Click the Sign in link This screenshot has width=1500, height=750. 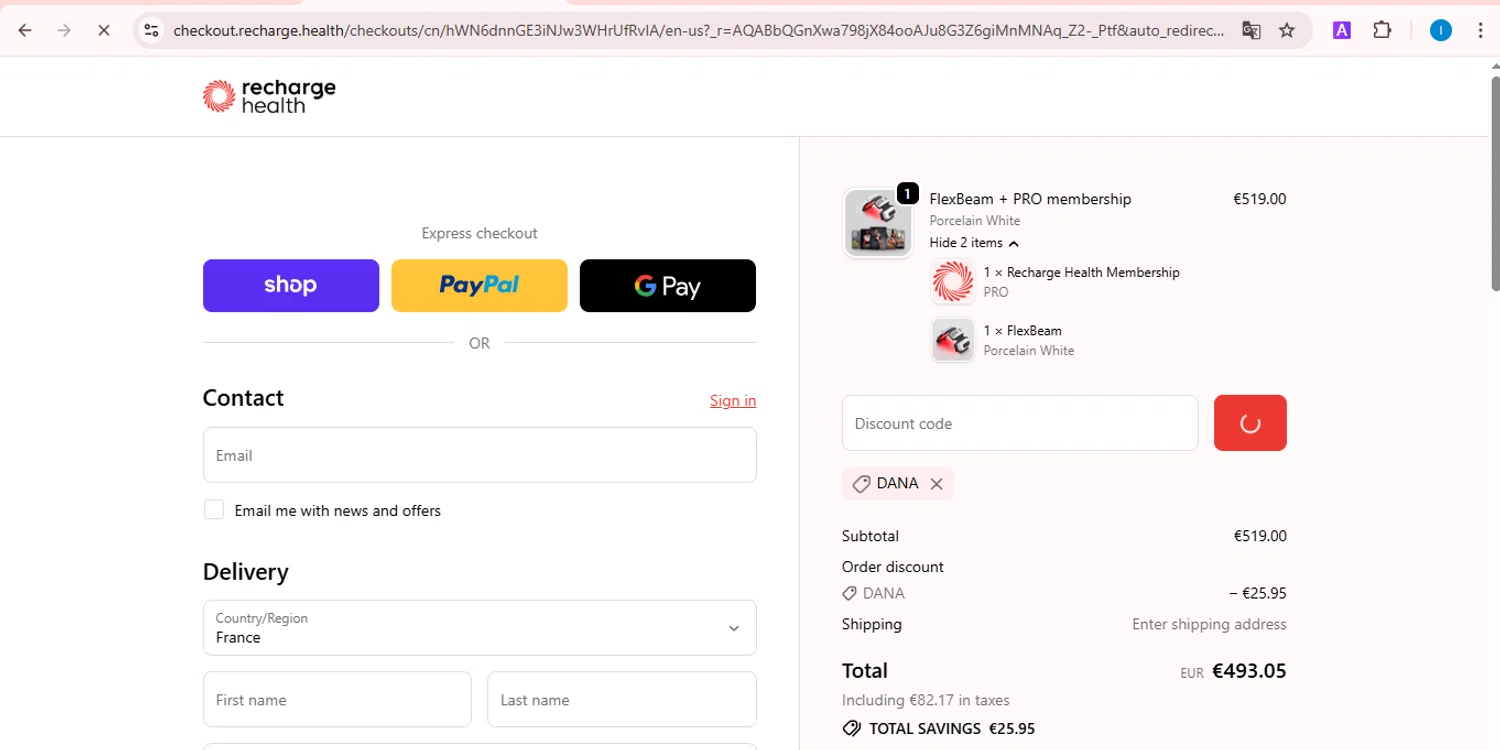pos(733,401)
